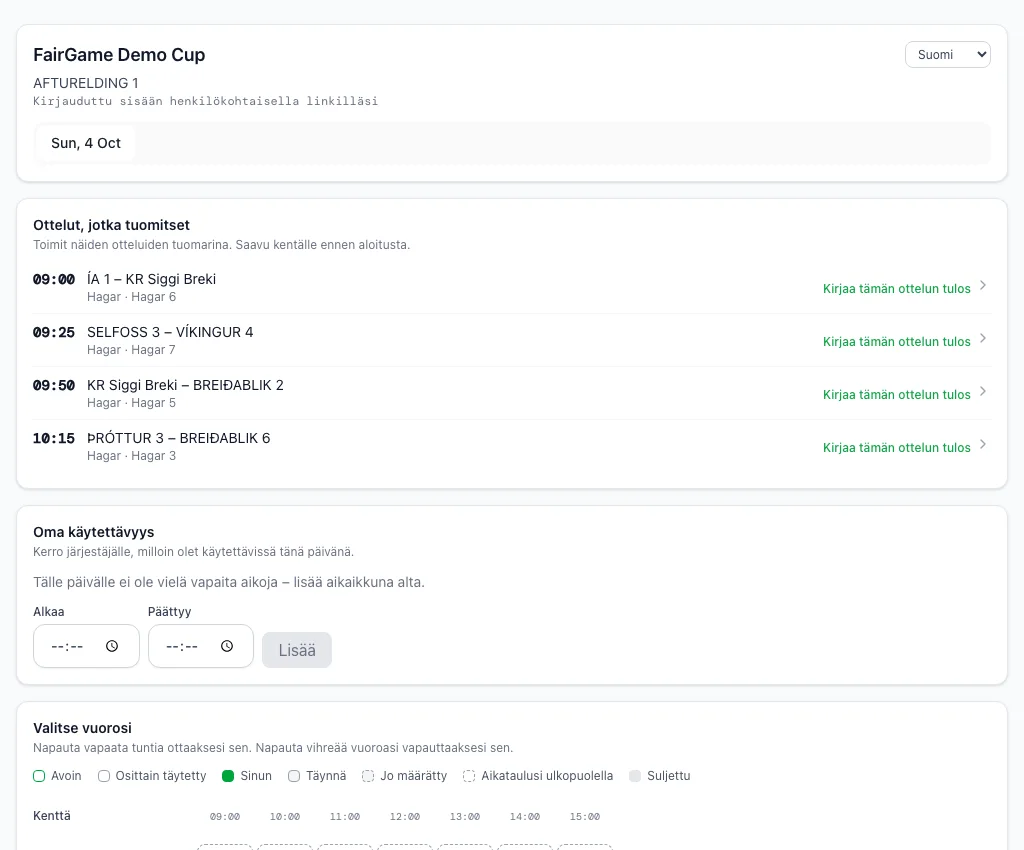
Task: Click the Osittain täytetty legend marker
Action: click(104, 776)
